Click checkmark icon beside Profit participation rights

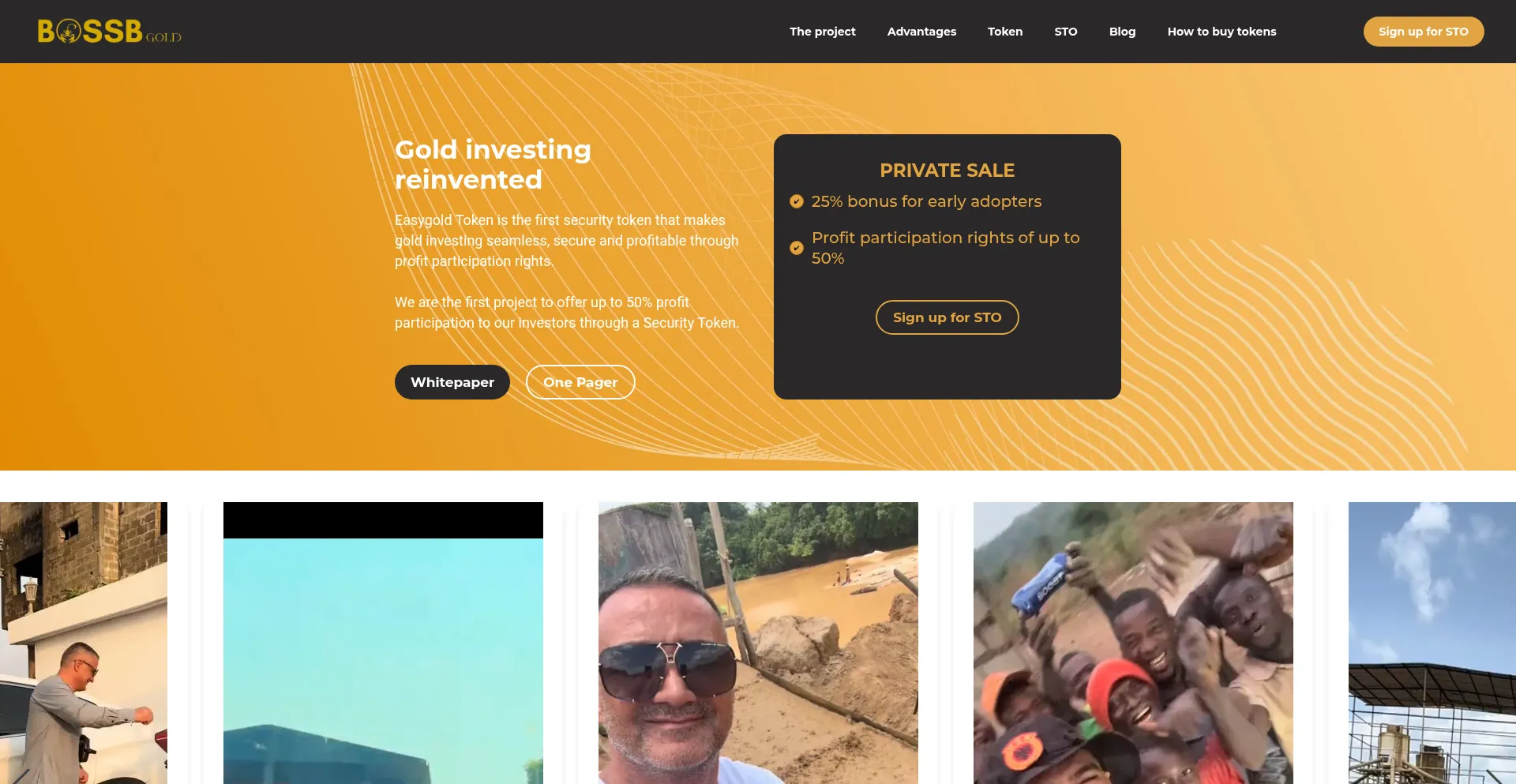point(797,248)
